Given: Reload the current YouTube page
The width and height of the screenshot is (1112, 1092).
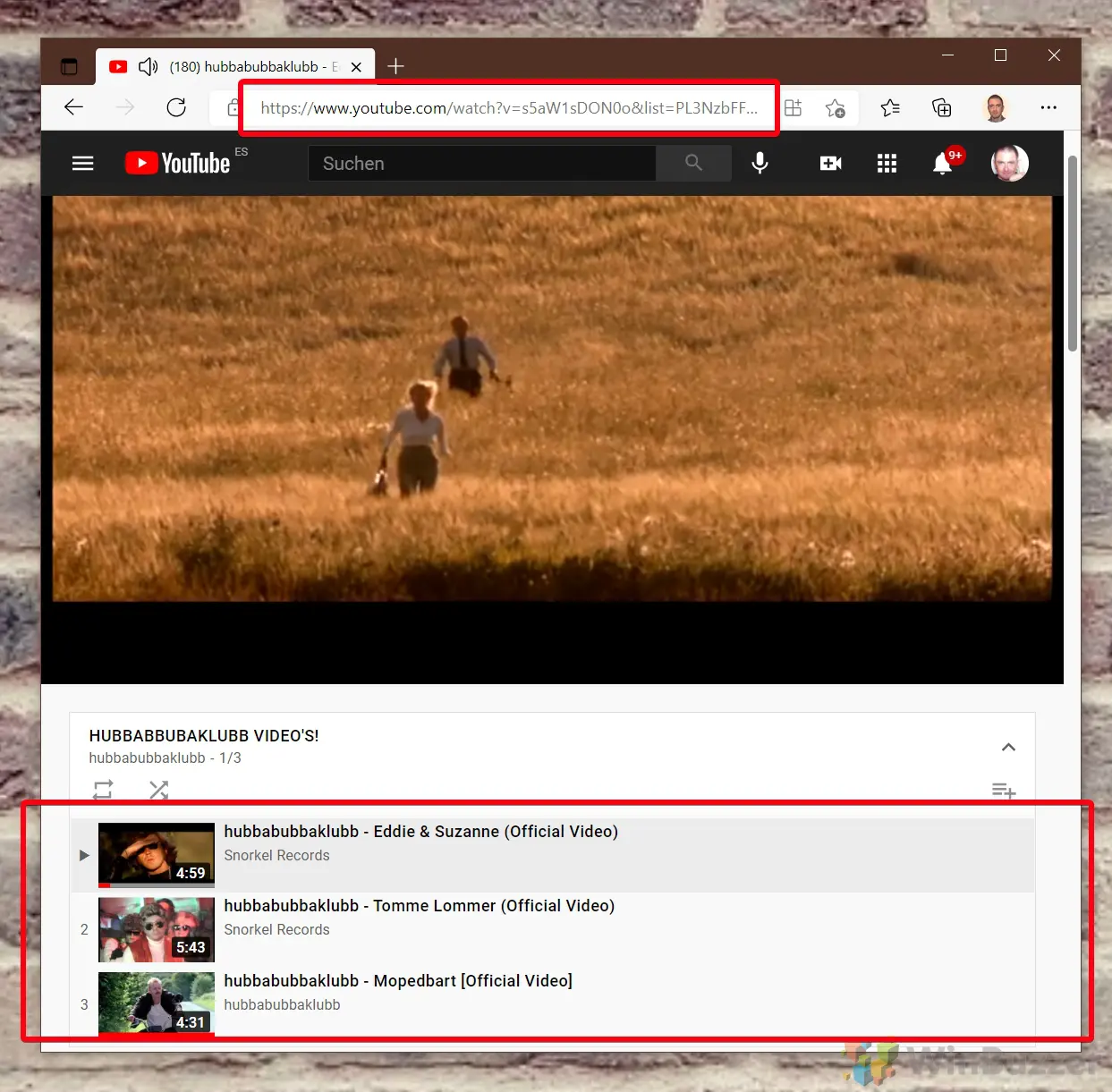Looking at the screenshot, I should tap(176, 108).
